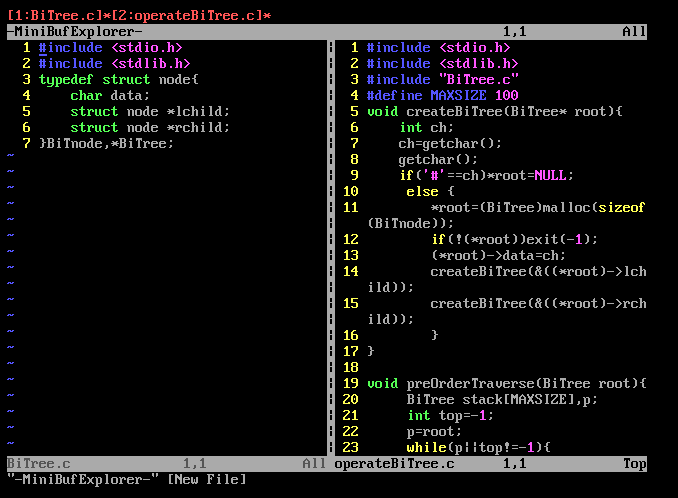This screenshot has height=498, width=678.
Task: Click the createBiTree lchild call on line 14
Action: coord(538,271)
